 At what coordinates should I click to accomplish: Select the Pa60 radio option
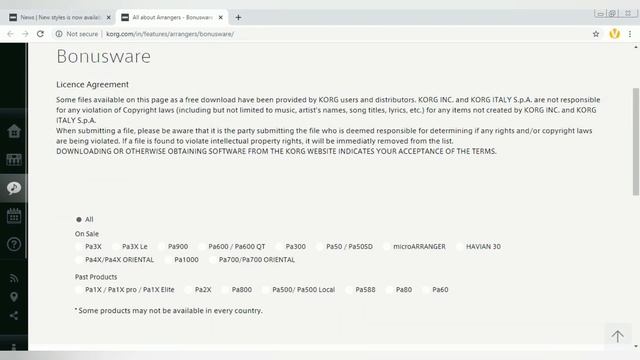(426, 290)
